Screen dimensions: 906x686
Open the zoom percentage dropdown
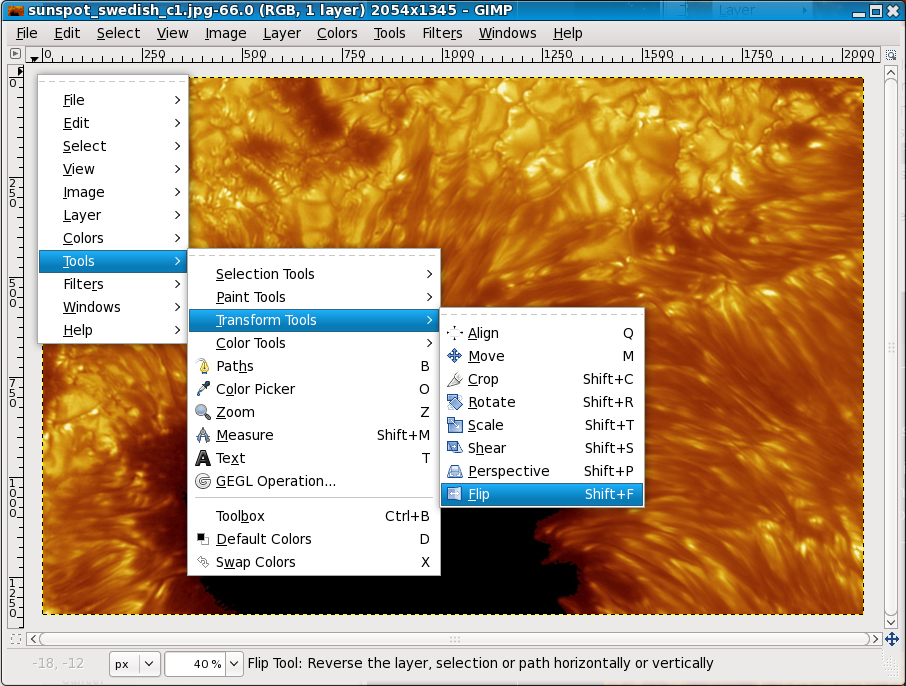pos(204,663)
